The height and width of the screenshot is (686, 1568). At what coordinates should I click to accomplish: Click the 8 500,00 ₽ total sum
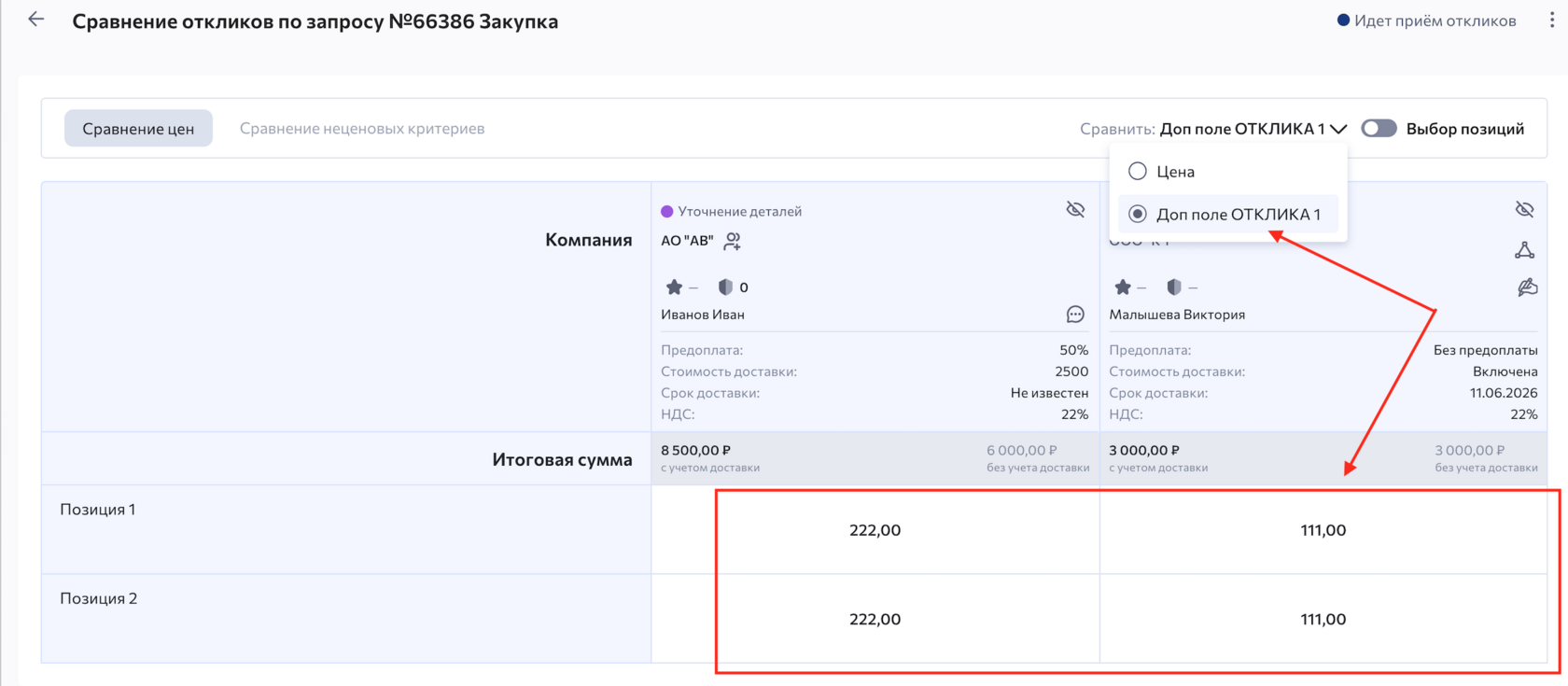(696, 450)
